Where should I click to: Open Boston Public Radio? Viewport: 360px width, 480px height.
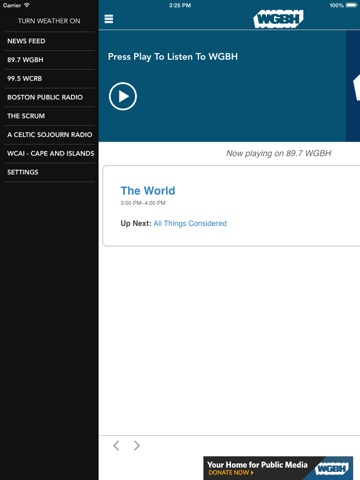pyautogui.click(x=49, y=97)
